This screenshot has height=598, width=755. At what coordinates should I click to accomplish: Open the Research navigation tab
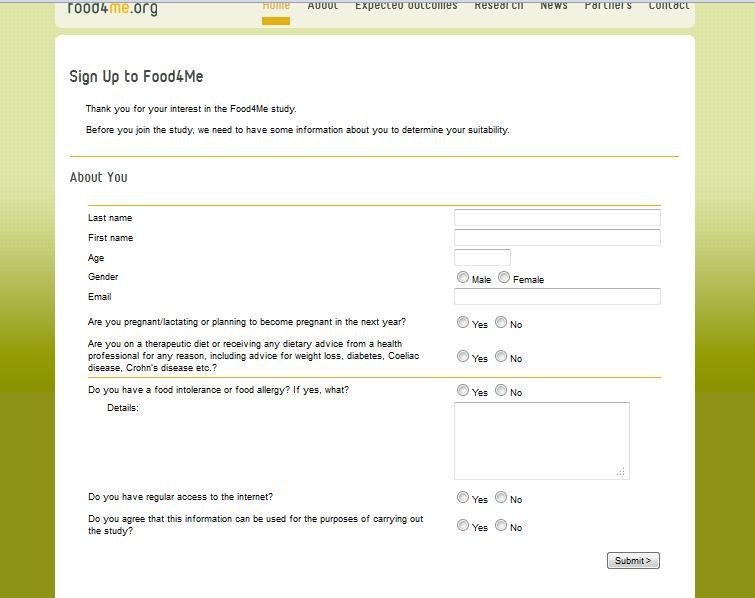[x=499, y=6]
